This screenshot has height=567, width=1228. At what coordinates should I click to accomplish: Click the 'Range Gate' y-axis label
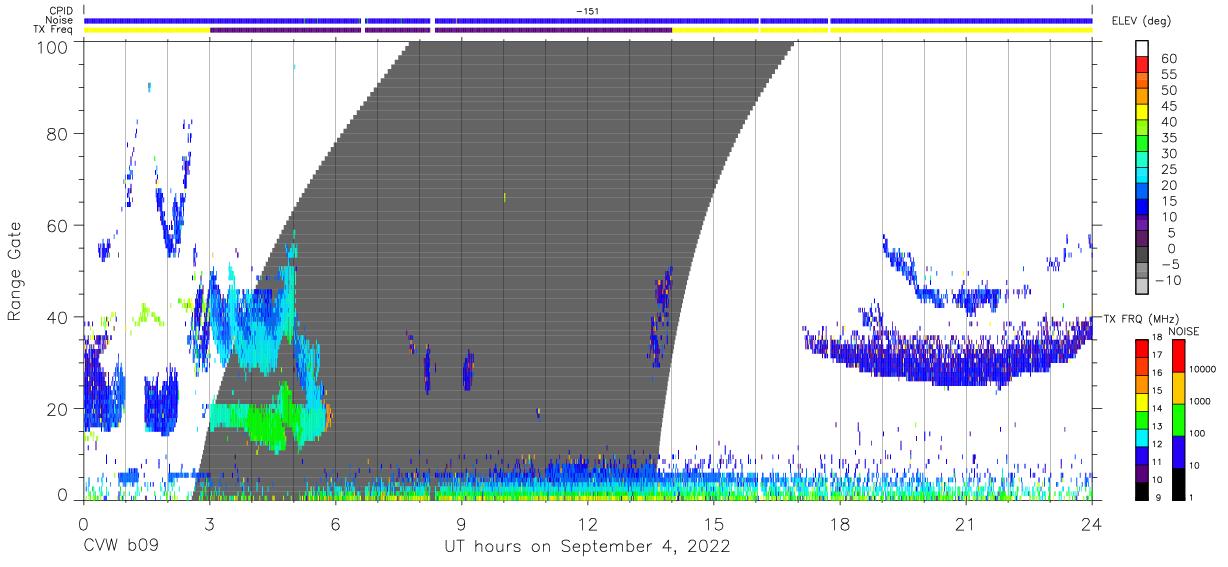15,271
